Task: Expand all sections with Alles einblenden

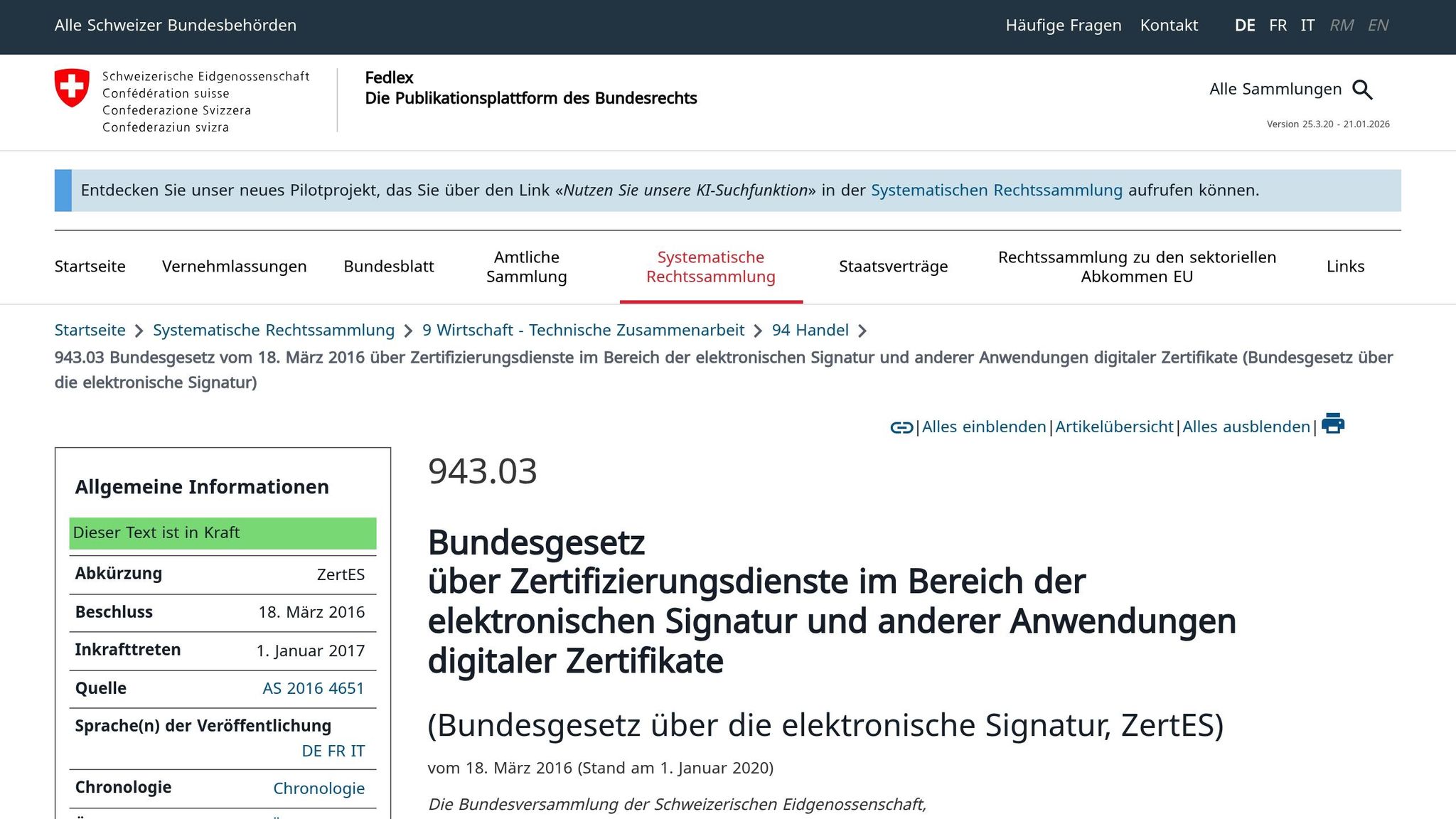Action: click(984, 427)
